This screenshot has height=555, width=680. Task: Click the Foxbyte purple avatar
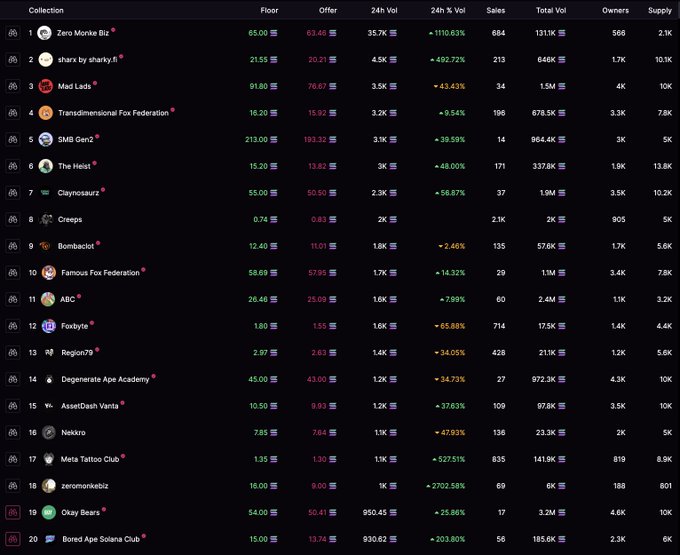coord(49,326)
